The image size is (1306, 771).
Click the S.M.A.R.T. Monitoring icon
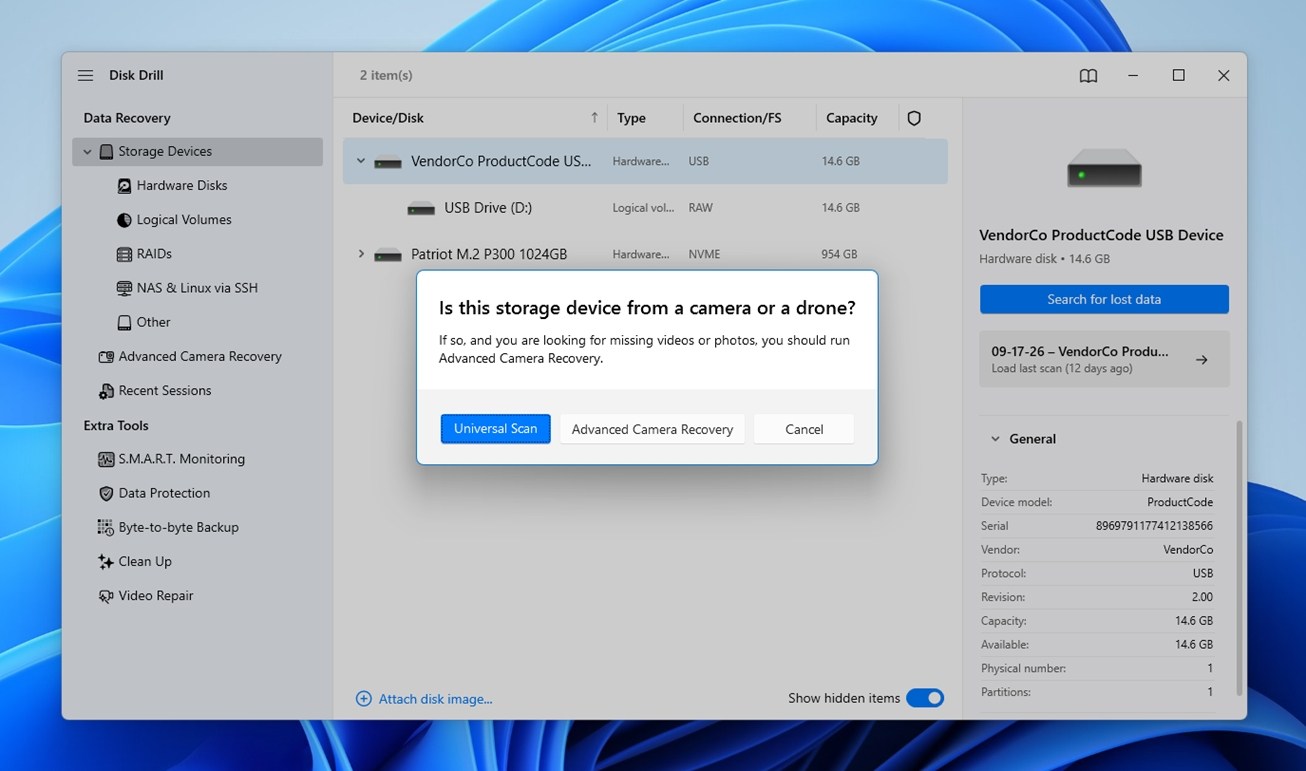point(106,460)
